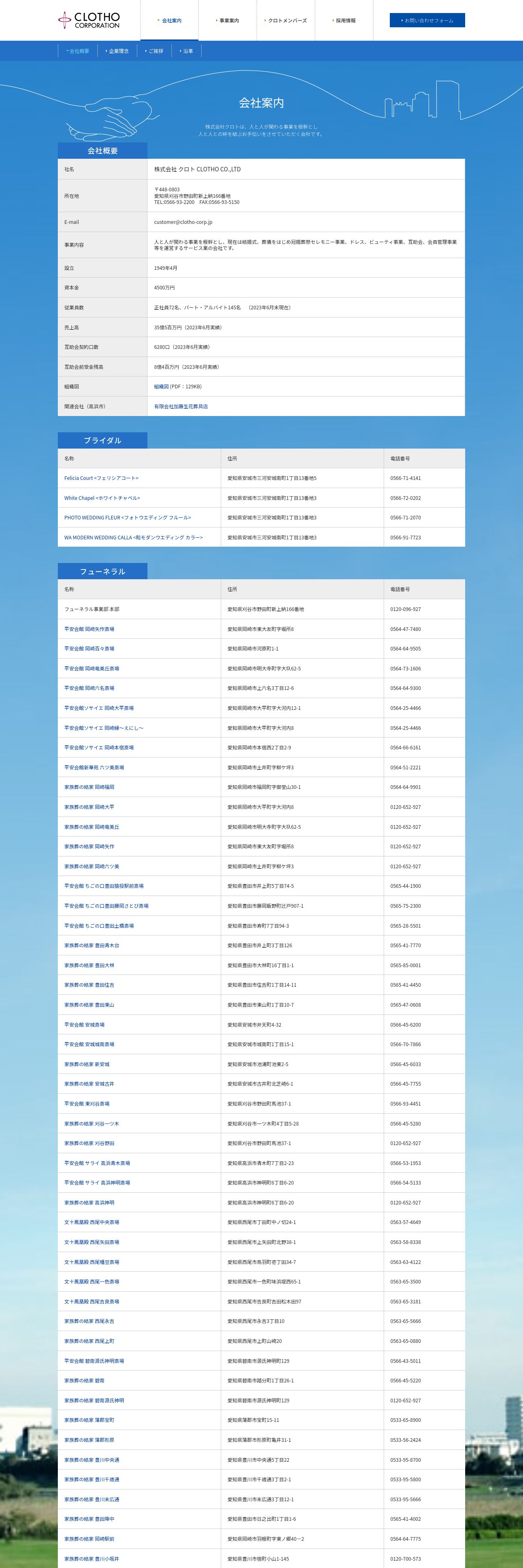Open 家族葬の結家 岡崎福岡 link
Viewport: 523px width, 1568px height.
[90, 788]
